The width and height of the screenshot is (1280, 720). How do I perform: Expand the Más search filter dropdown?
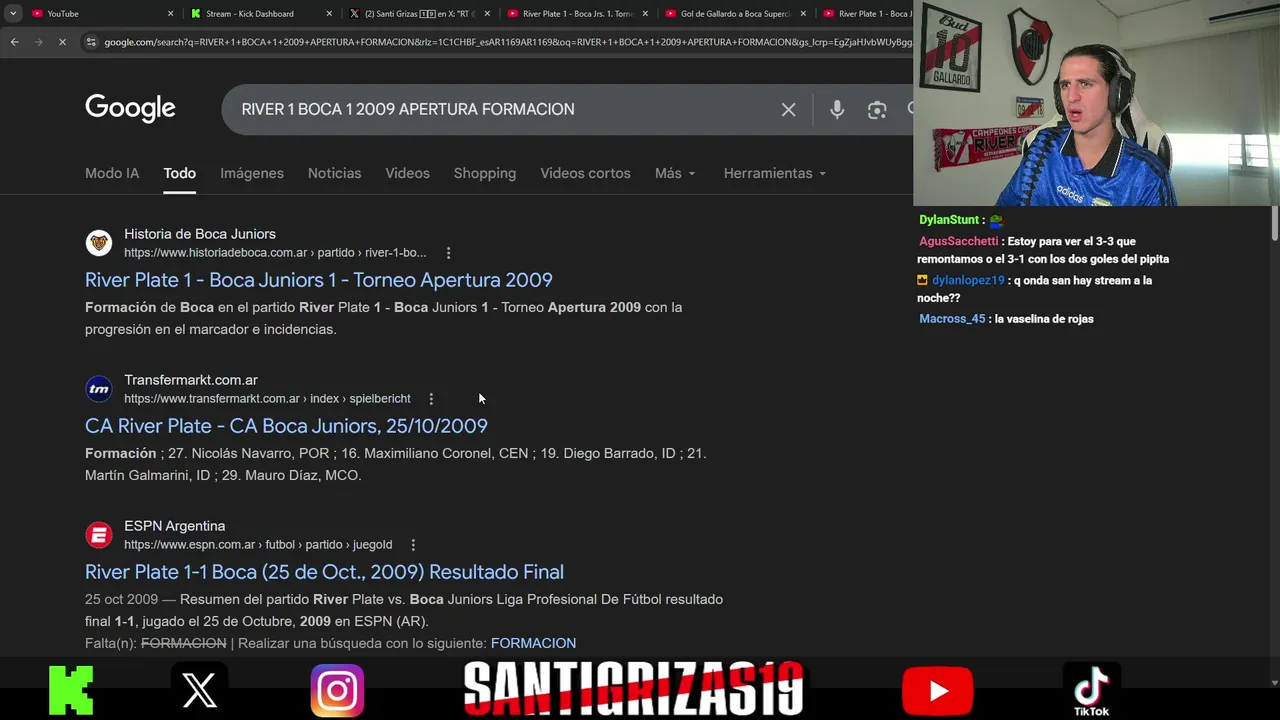675,173
